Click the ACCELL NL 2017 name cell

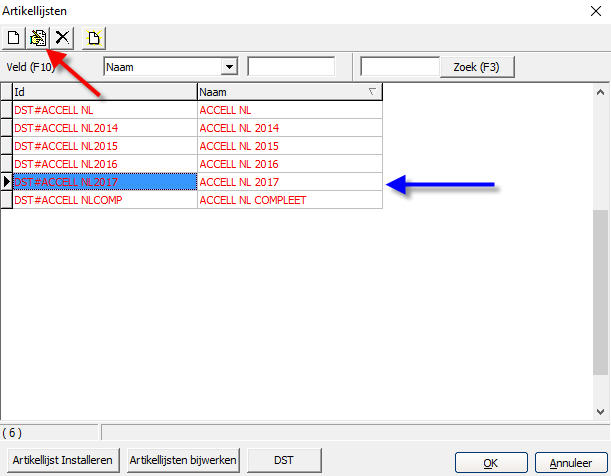click(x=290, y=182)
